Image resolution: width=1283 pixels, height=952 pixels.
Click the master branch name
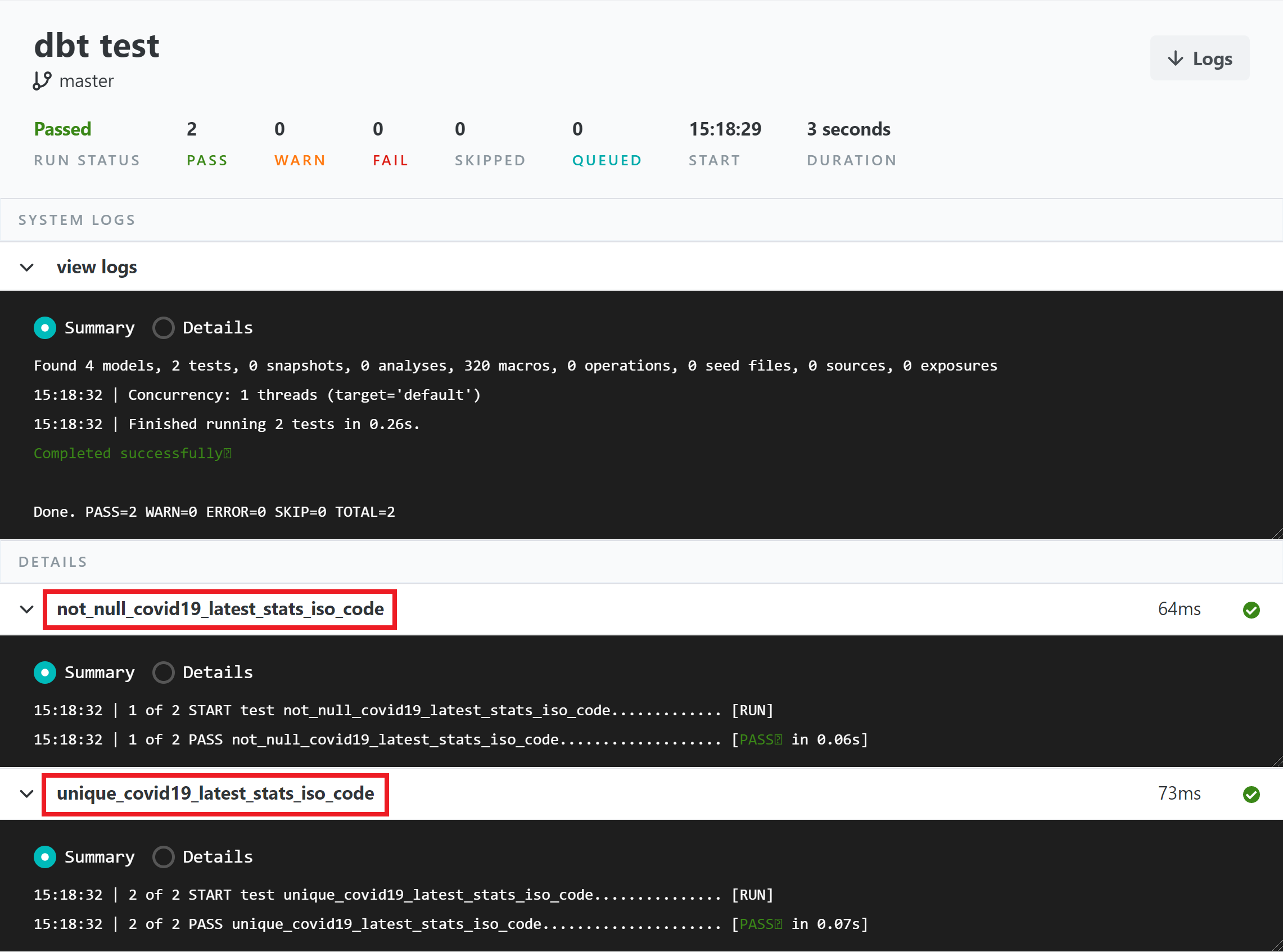[x=87, y=81]
